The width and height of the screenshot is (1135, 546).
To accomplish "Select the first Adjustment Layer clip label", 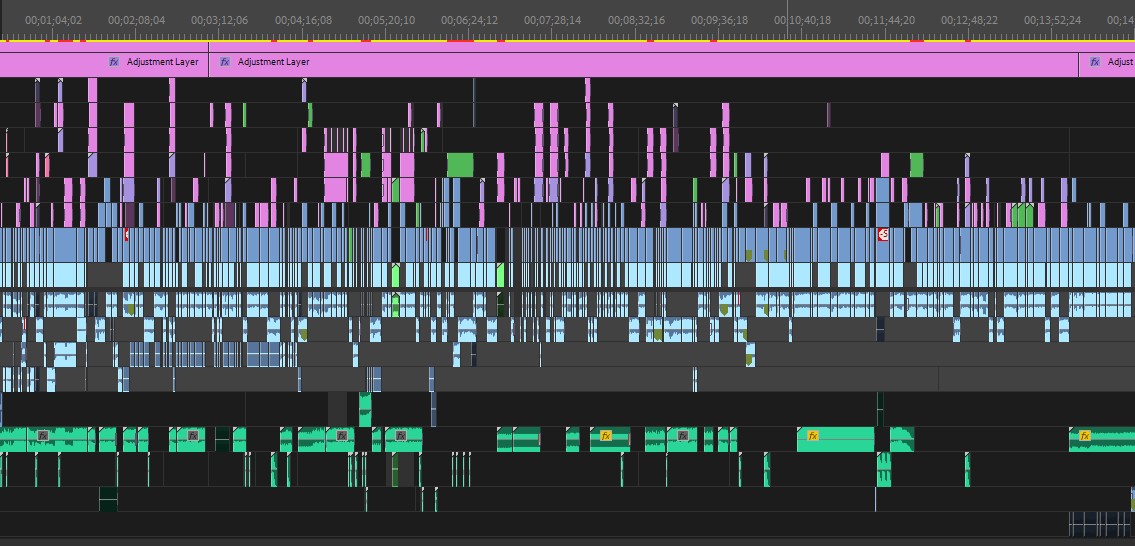I will pos(162,62).
